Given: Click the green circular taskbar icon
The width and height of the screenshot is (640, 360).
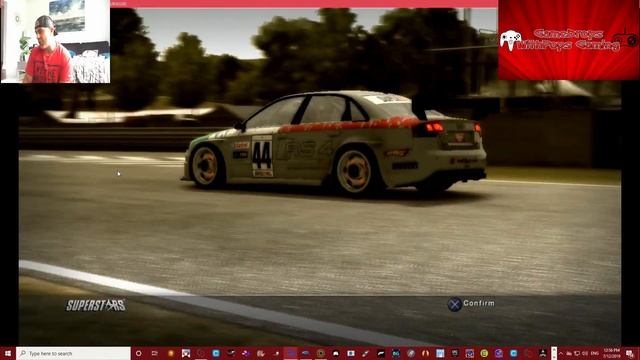Looking at the screenshot, I should pos(484,353).
